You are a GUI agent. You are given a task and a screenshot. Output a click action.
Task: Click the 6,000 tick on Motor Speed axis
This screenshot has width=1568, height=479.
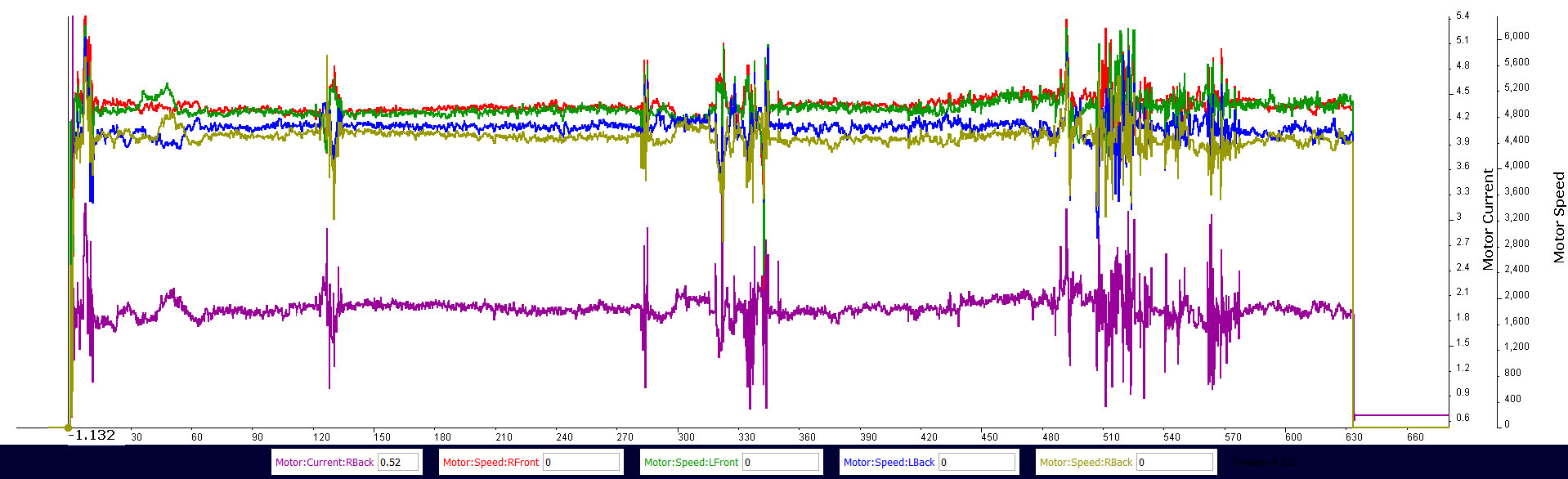coord(1516,36)
